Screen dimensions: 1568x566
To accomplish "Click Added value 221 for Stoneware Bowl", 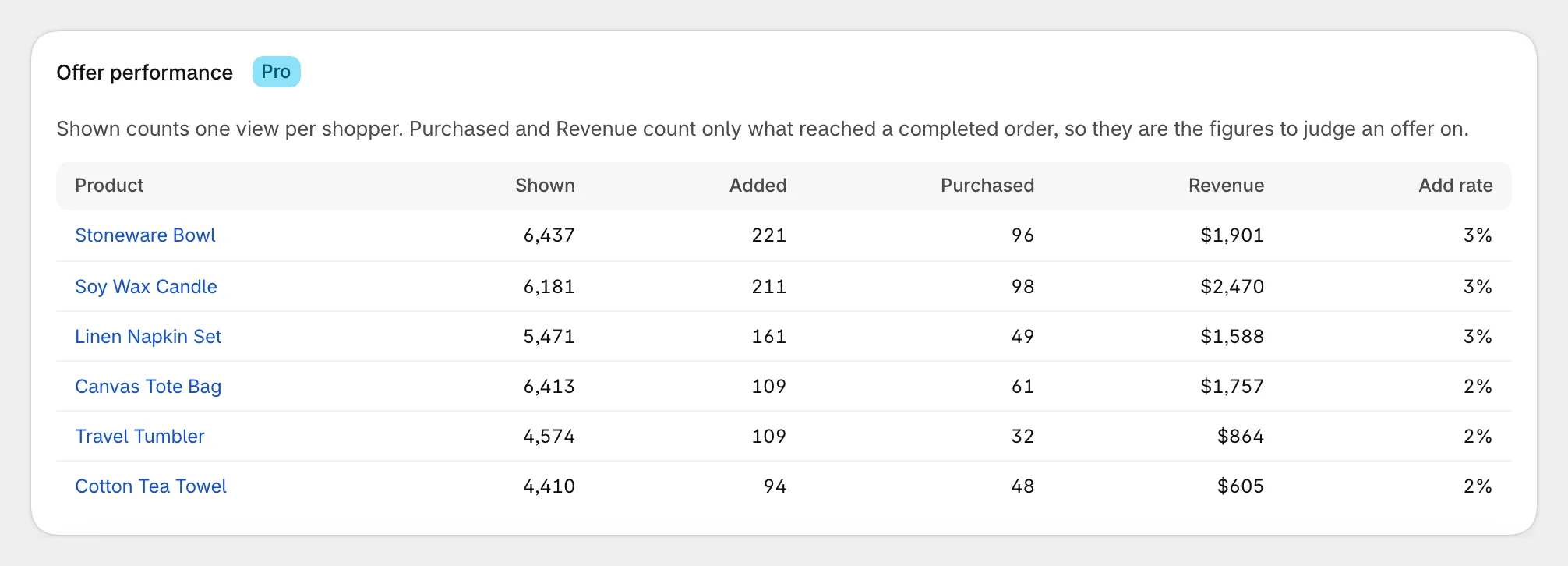I will point(769,235).
